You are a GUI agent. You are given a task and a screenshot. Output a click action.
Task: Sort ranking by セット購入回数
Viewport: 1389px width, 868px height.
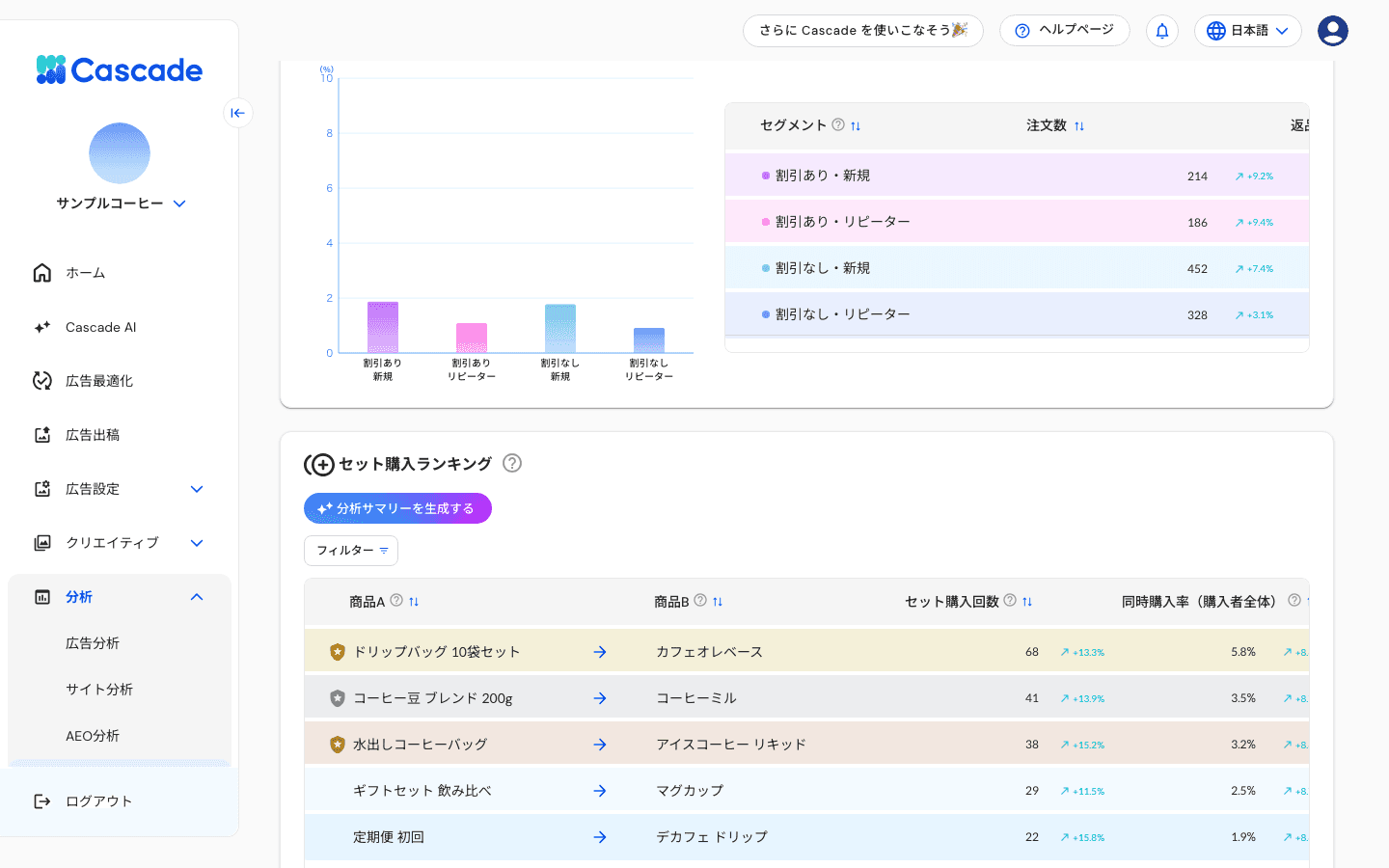tap(1027, 602)
